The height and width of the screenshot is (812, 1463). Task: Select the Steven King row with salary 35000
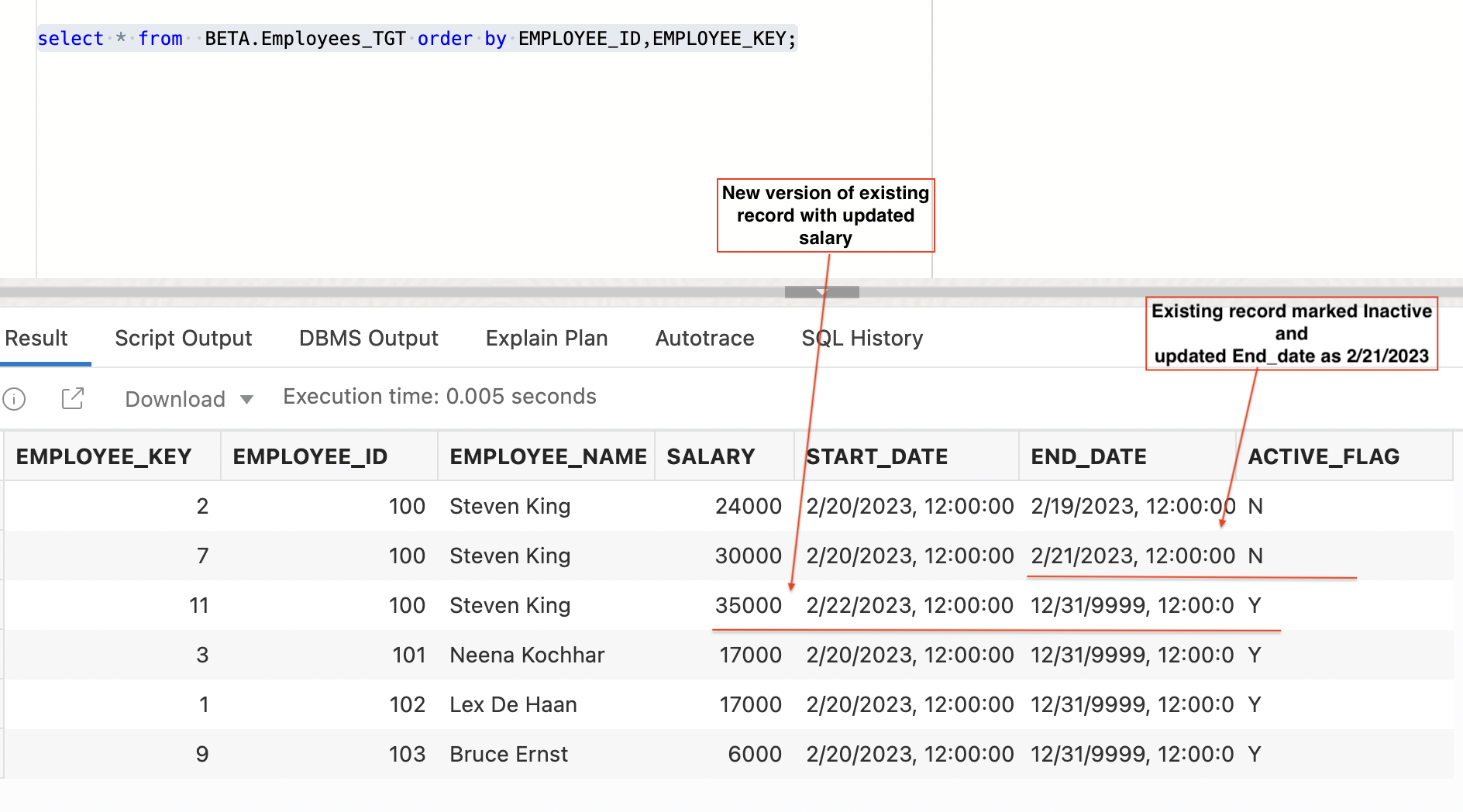[x=508, y=605]
